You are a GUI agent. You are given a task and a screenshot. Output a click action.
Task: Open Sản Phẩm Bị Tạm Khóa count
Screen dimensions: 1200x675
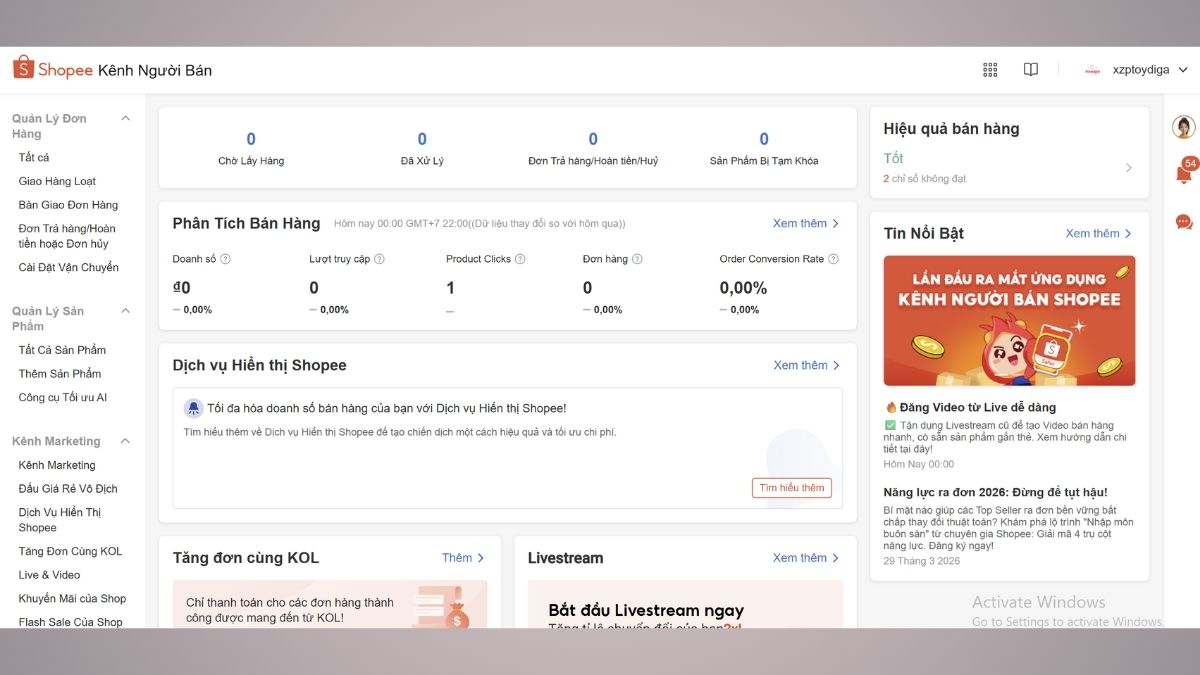[x=764, y=148]
